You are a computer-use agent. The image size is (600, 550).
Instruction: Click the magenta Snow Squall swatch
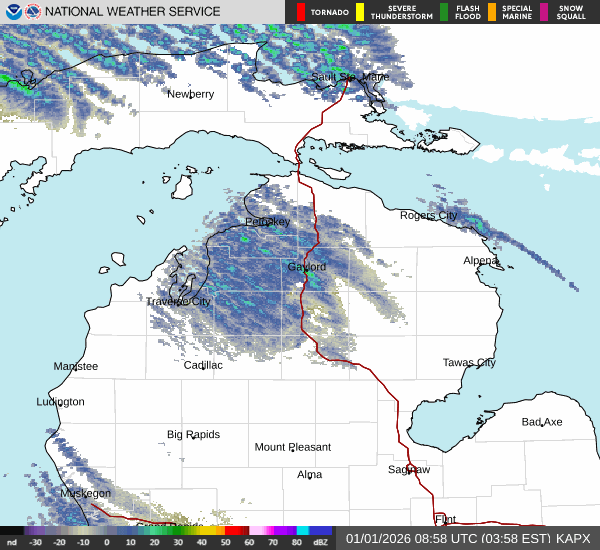[544, 12]
